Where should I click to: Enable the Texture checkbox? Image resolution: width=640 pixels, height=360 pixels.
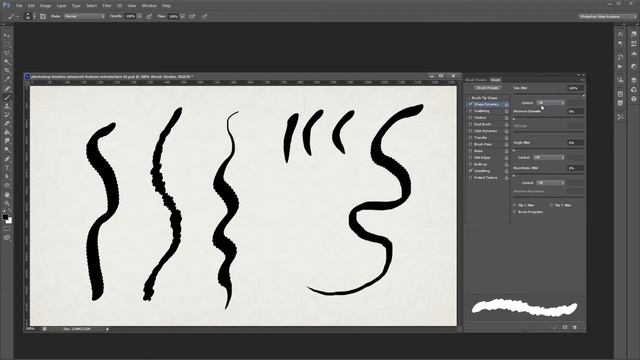pos(471,118)
